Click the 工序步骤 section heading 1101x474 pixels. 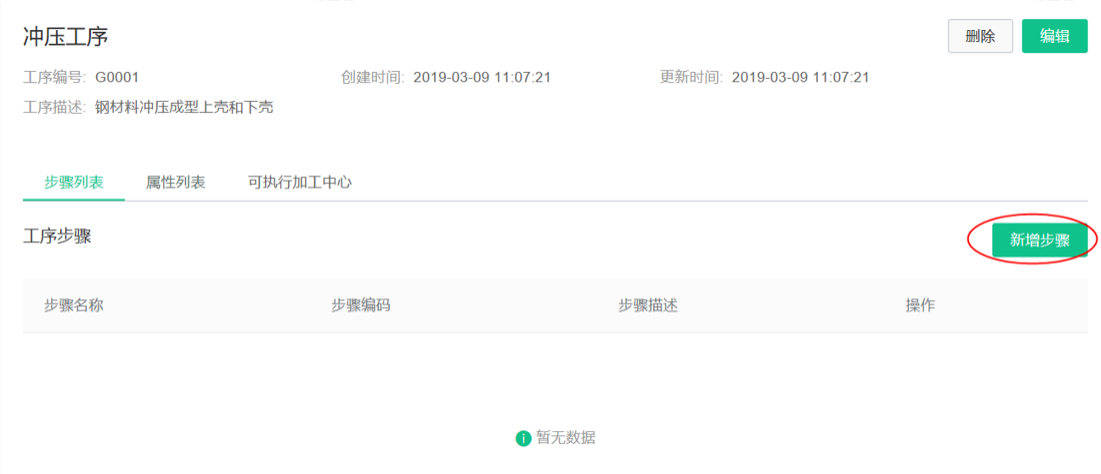pos(57,237)
